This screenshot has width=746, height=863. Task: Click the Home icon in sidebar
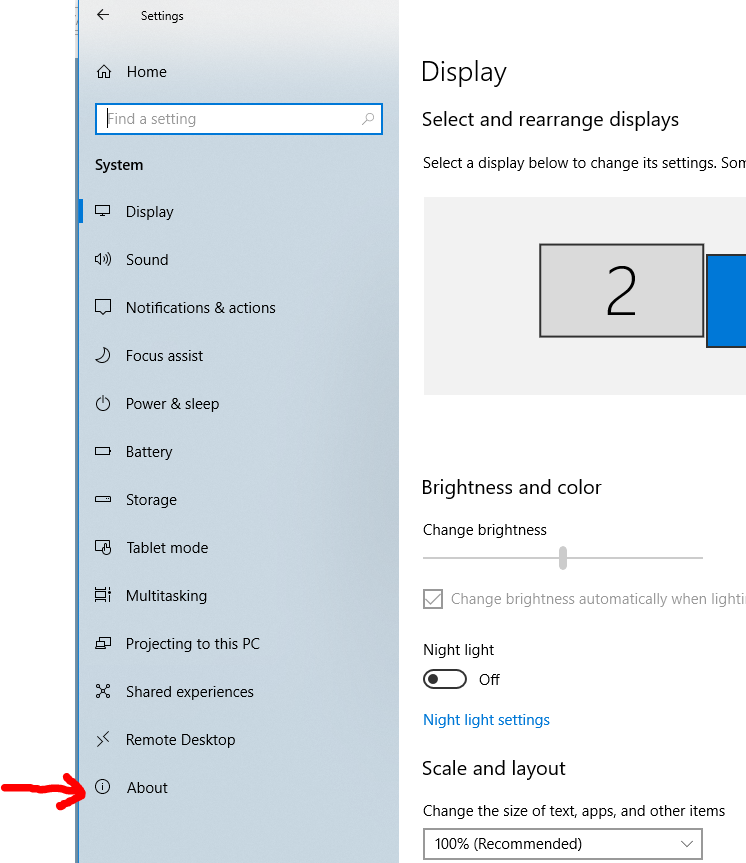pyautogui.click(x=103, y=72)
